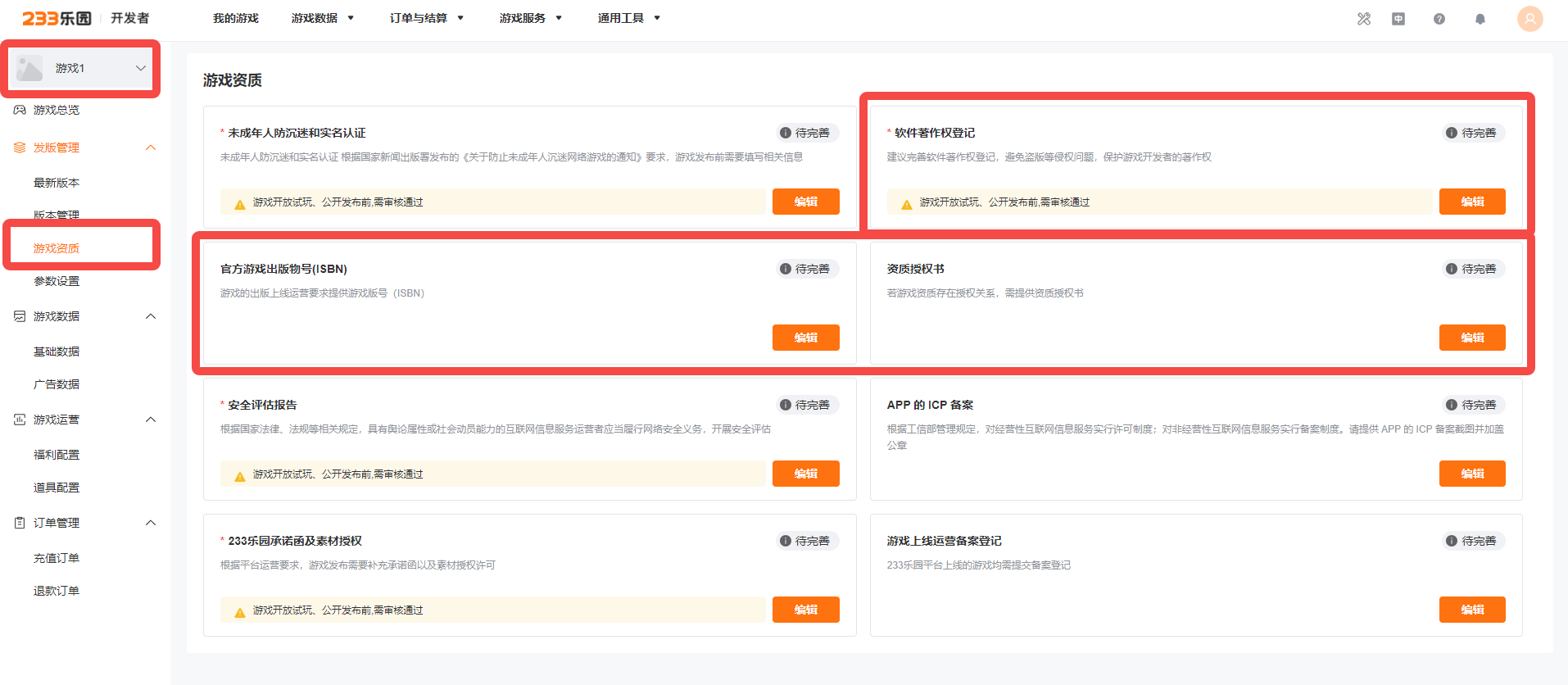Collapse the 订单管理 sidebar section chevron
1568x685 pixels.
(151, 523)
